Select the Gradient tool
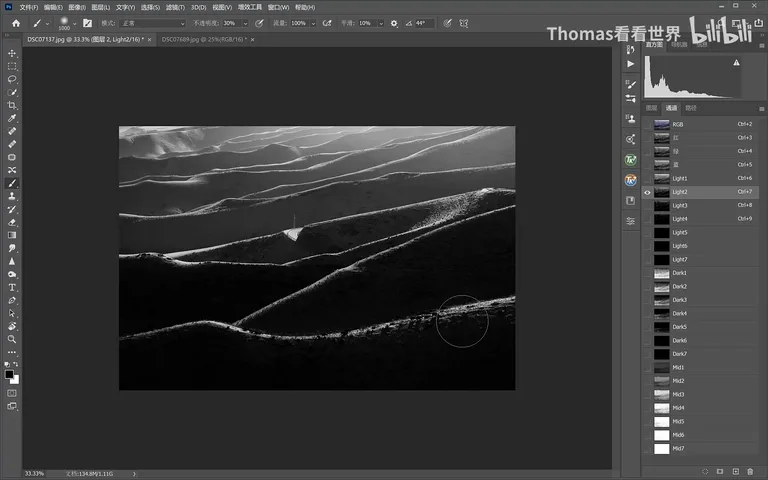 pos(12,235)
